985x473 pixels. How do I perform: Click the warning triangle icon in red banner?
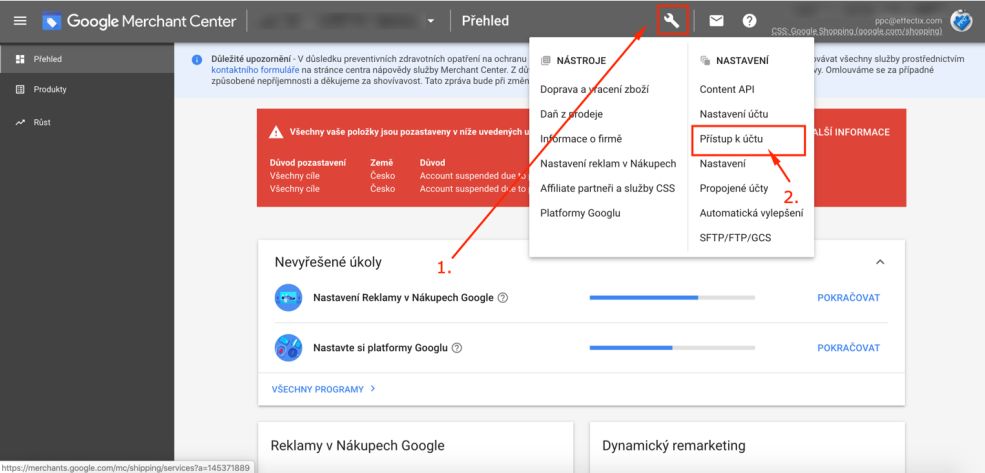(276, 133)
